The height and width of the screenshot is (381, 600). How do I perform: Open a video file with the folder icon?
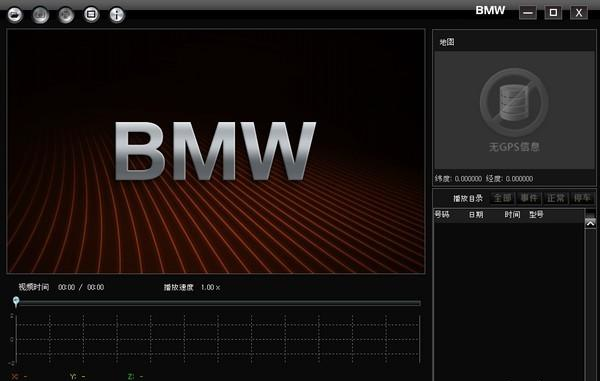point(15,15)
